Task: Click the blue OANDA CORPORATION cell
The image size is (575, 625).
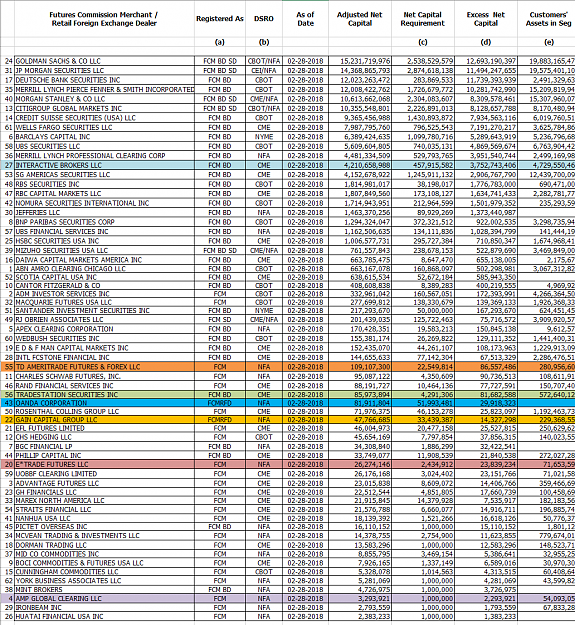Action: click(104, 403)
